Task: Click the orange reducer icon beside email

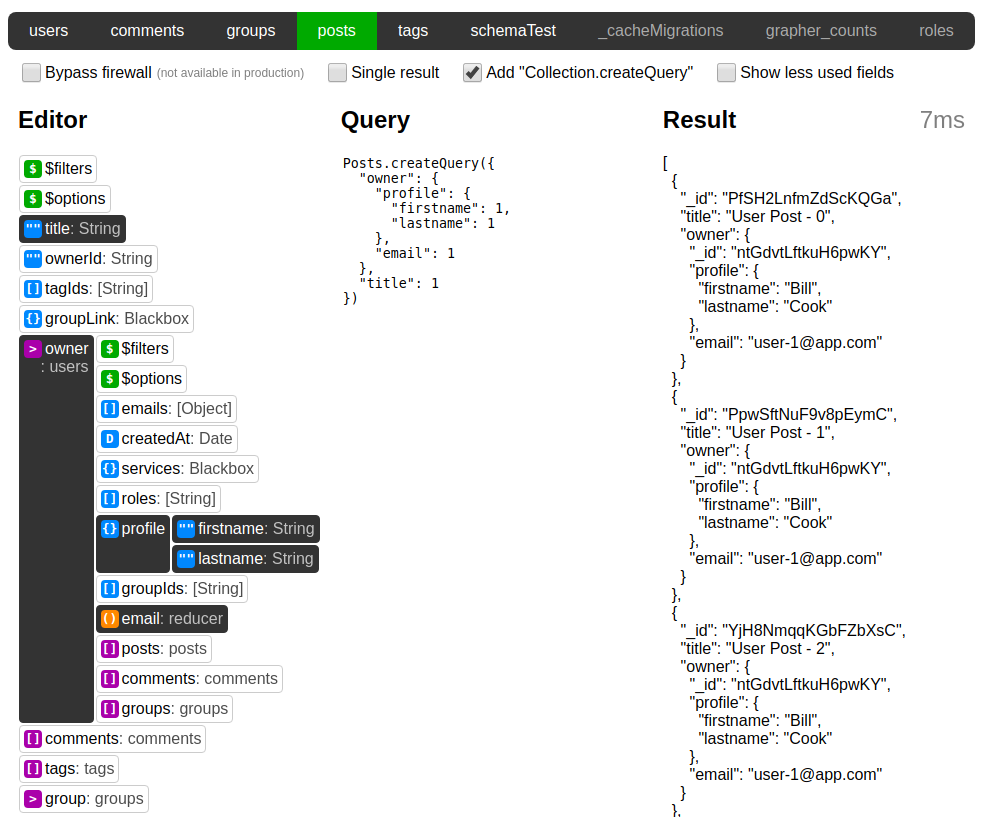Action: point(109,619)
